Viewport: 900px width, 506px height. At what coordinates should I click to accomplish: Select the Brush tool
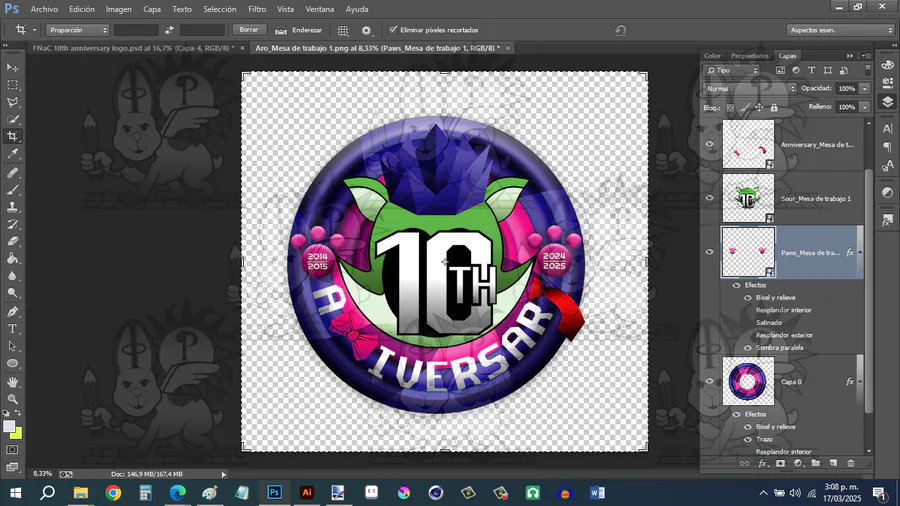tap(12, 189)
